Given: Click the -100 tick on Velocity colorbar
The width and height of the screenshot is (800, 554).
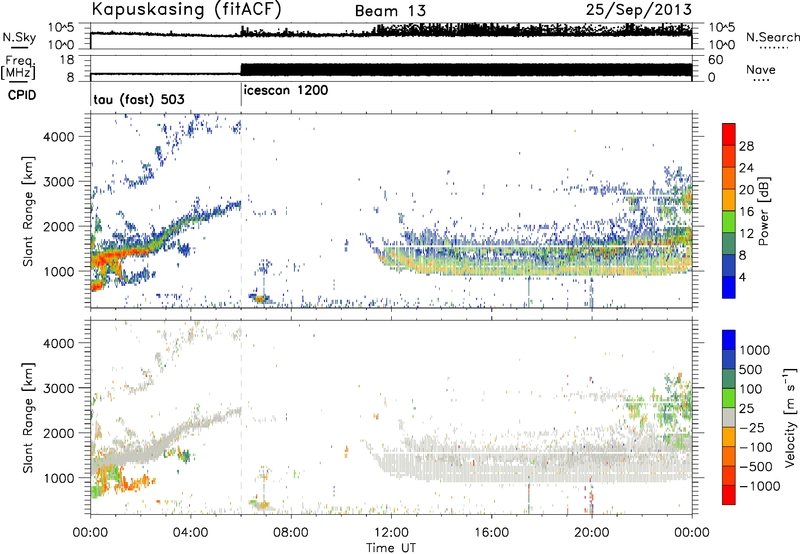Looking at the screenshot, I should [756, 447].
